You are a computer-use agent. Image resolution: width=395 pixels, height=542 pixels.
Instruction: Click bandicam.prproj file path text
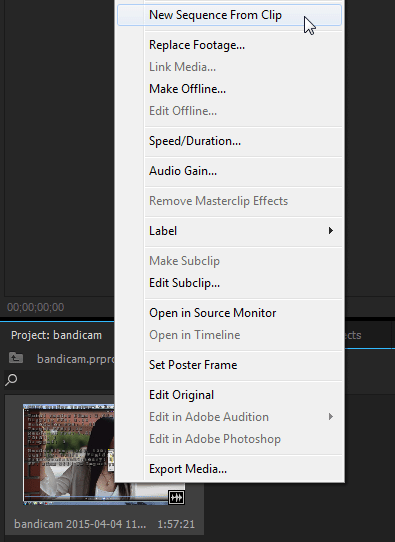pos(75,359)
